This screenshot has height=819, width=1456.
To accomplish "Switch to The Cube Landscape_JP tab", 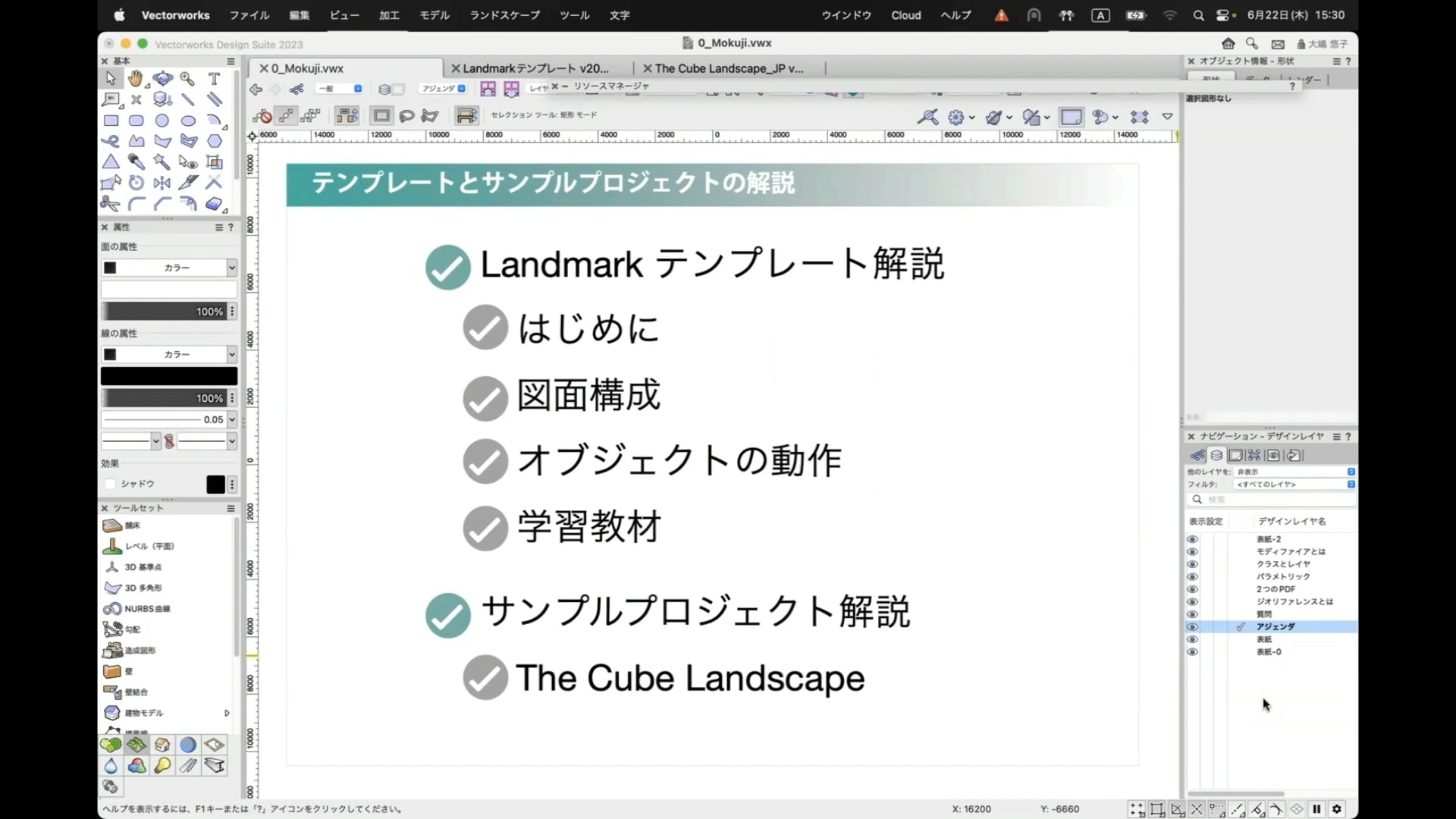I will pos(729,68).
